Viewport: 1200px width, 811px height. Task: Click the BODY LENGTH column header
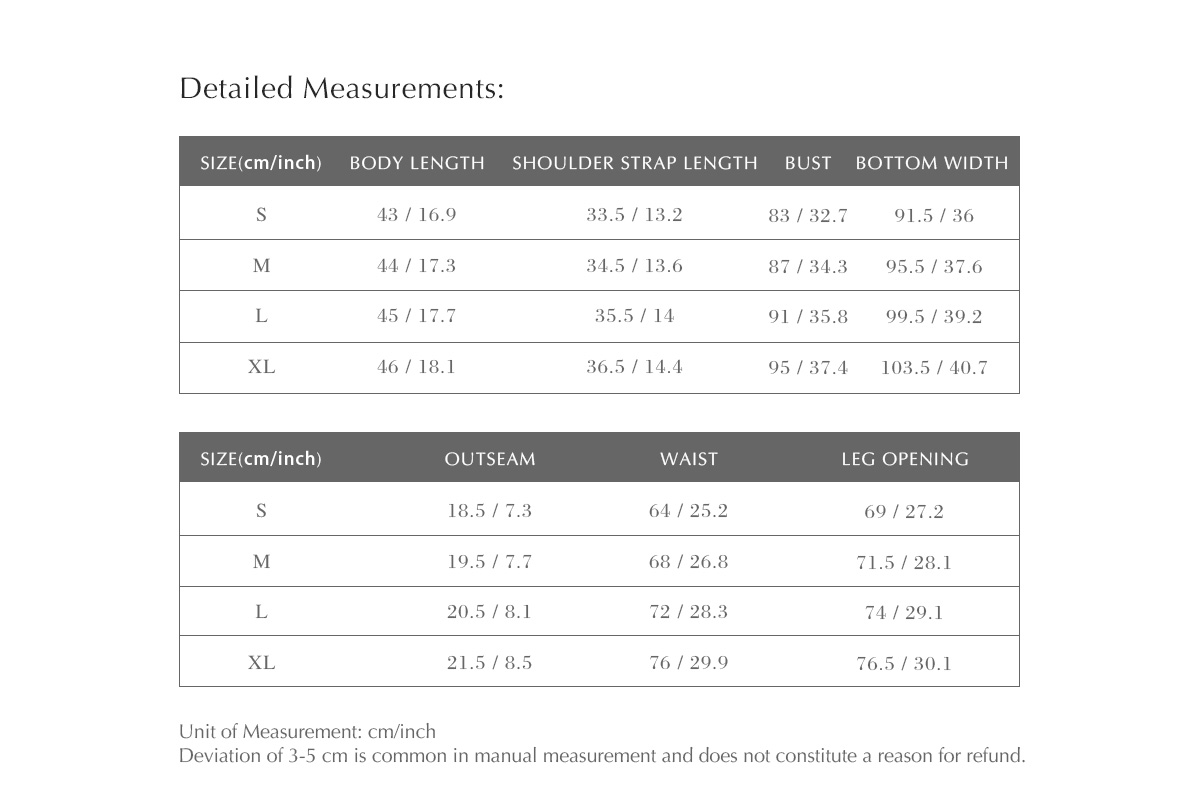tap(417, 163)
